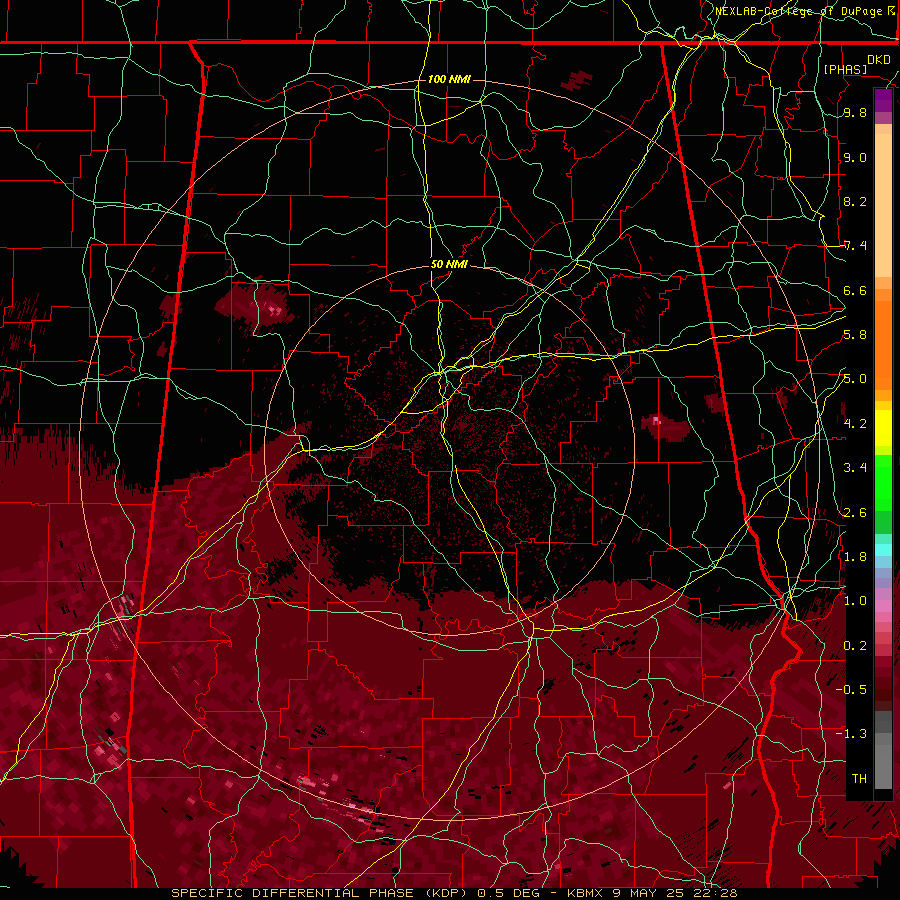Click the 8.2 value on the scale
Viewport: 900px width, 900px height.
[855, 201]
